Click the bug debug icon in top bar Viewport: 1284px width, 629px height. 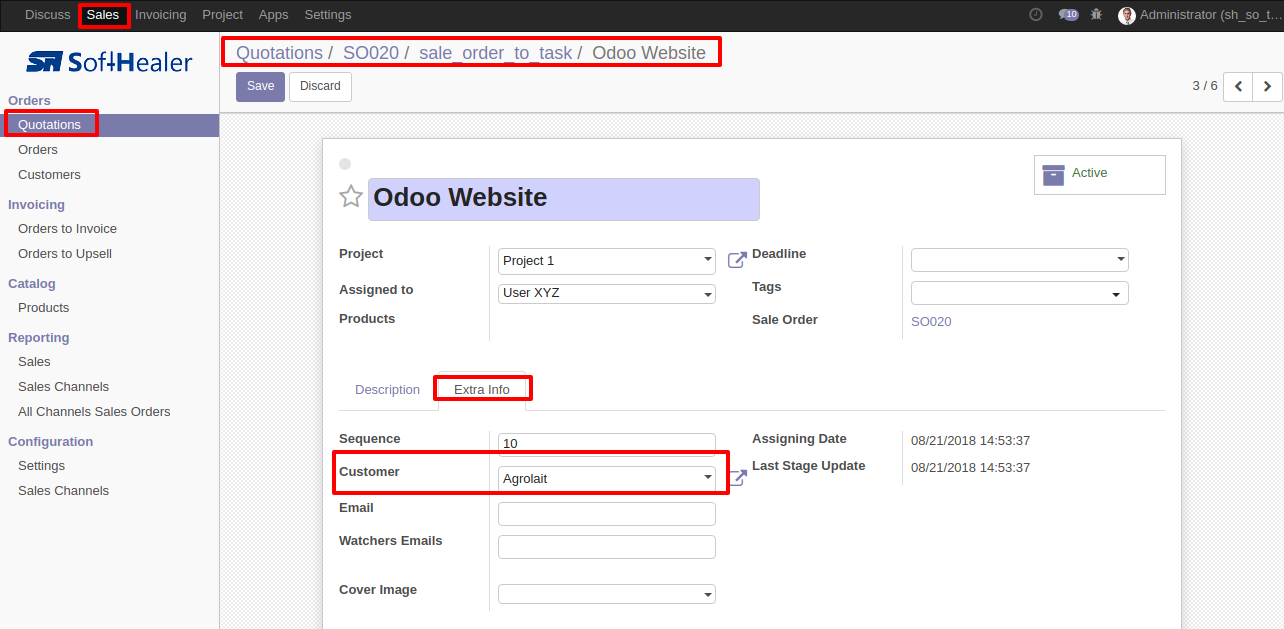1097,15
